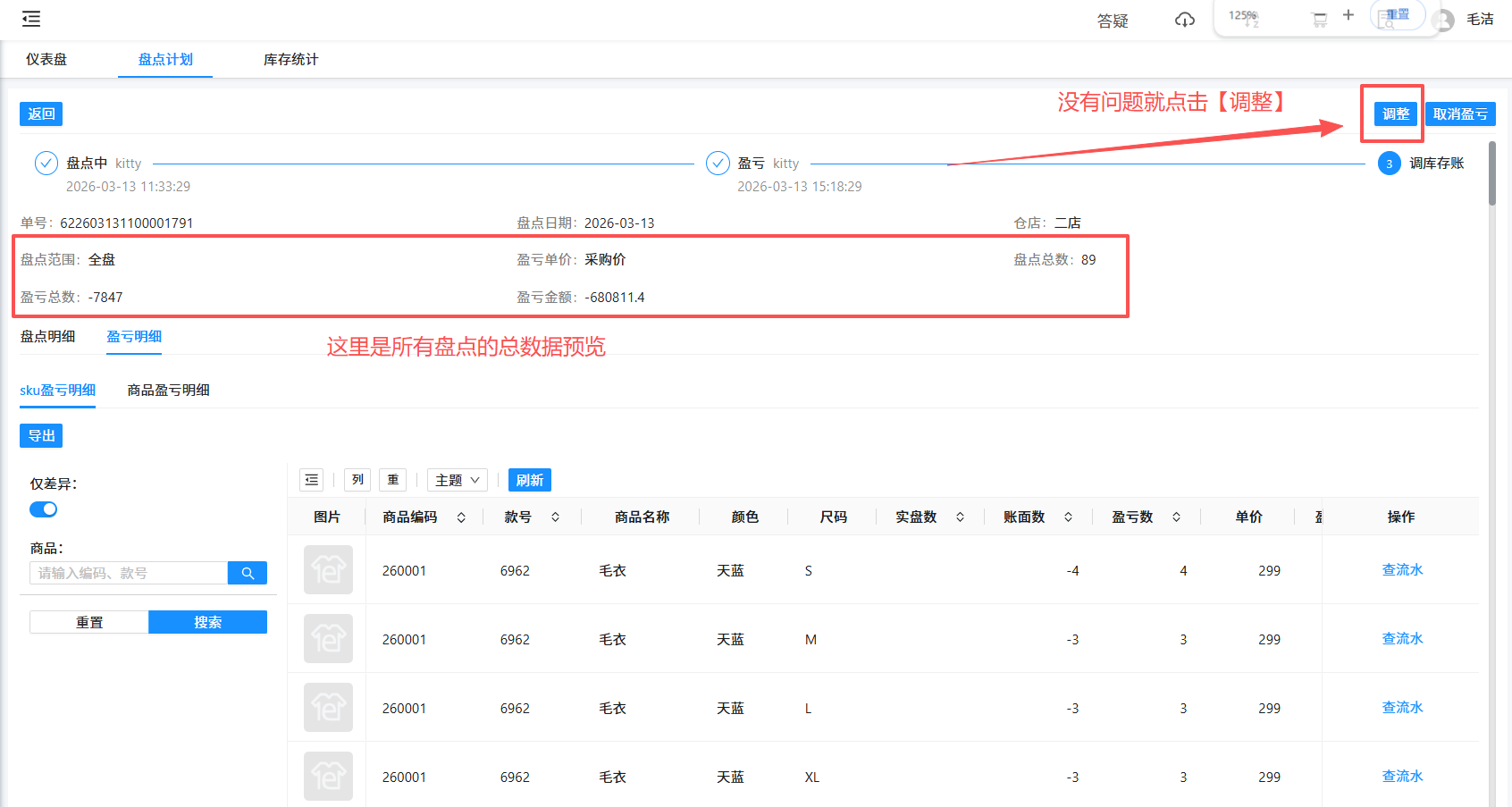
Task: Click the blue 调整 button
Action: (1395, 114)
